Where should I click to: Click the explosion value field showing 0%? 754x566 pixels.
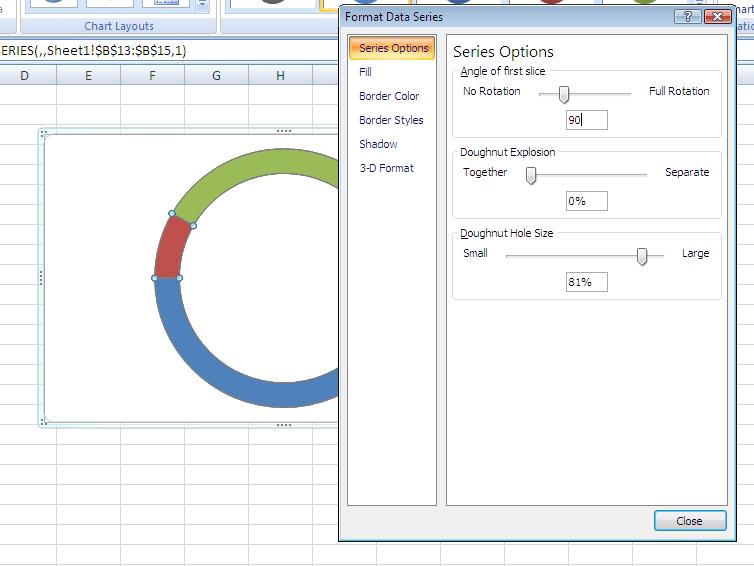(586, 201)
